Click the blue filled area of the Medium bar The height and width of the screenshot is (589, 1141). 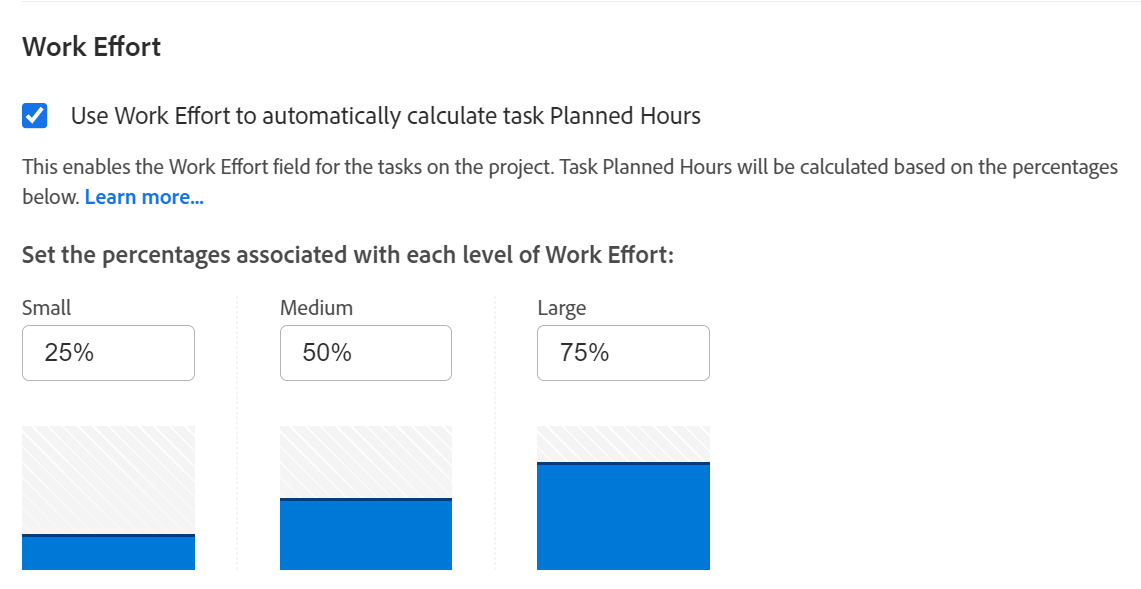(x=365, y=536)
